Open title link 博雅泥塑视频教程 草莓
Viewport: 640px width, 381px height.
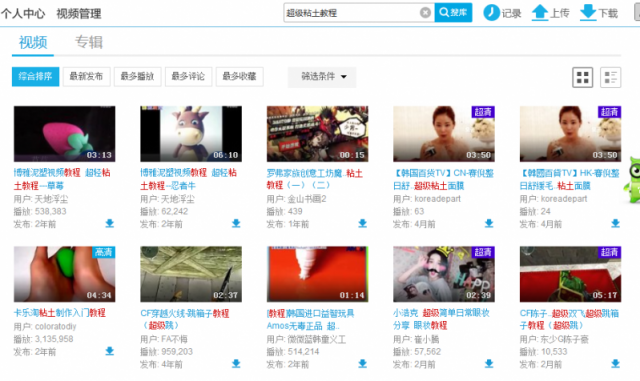(x=62, y=179)
